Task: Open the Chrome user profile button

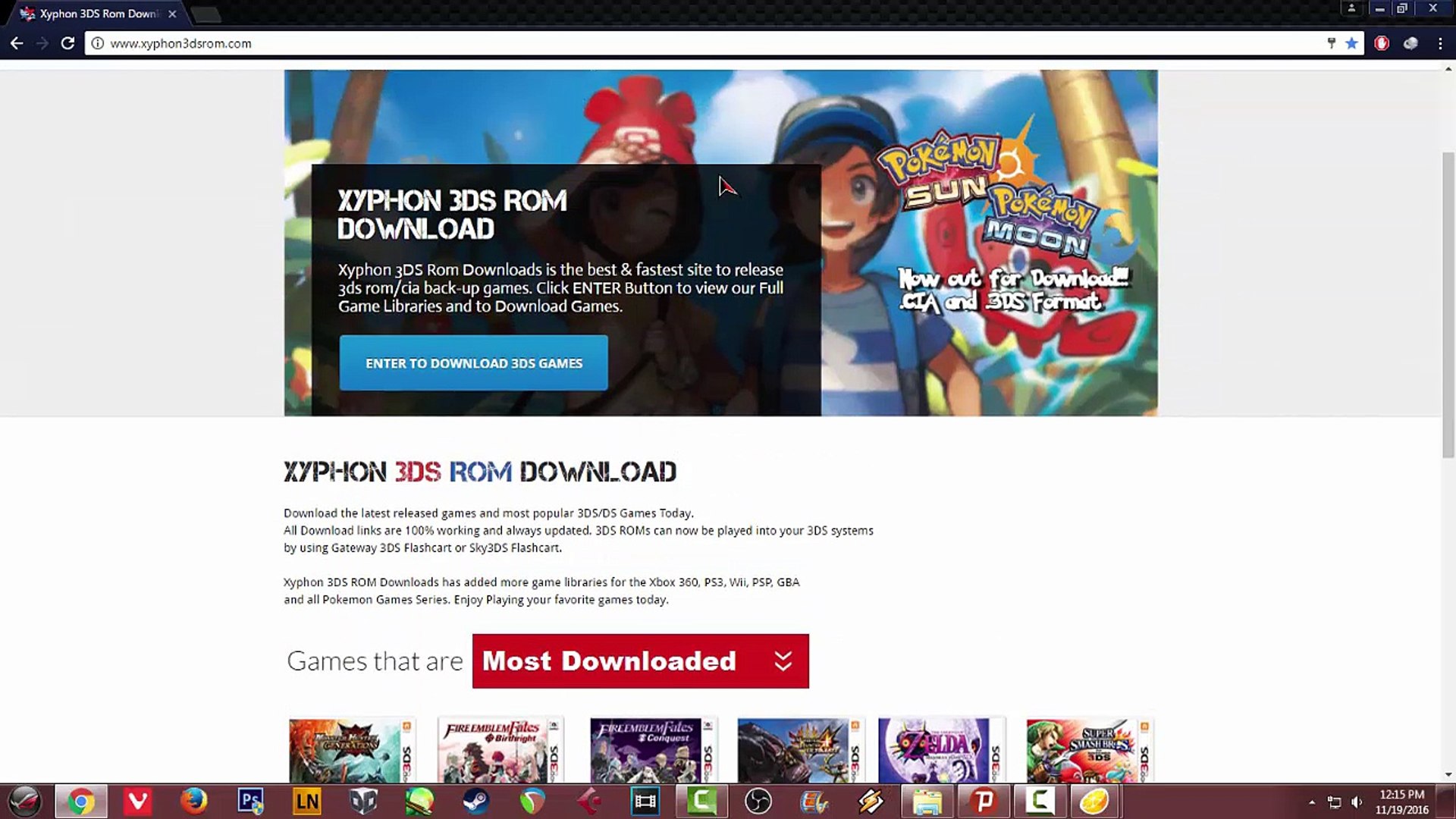Action: (1351, 8)
